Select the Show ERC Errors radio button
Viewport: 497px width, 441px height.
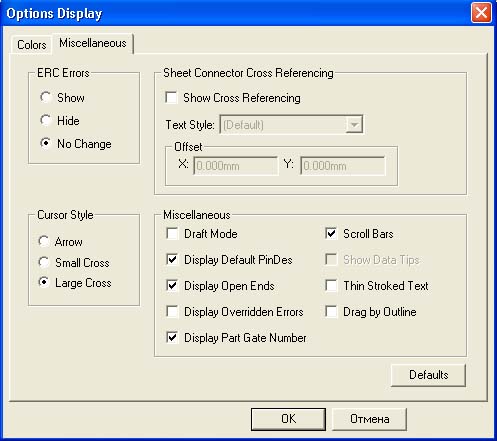click(x=46, y=98)
